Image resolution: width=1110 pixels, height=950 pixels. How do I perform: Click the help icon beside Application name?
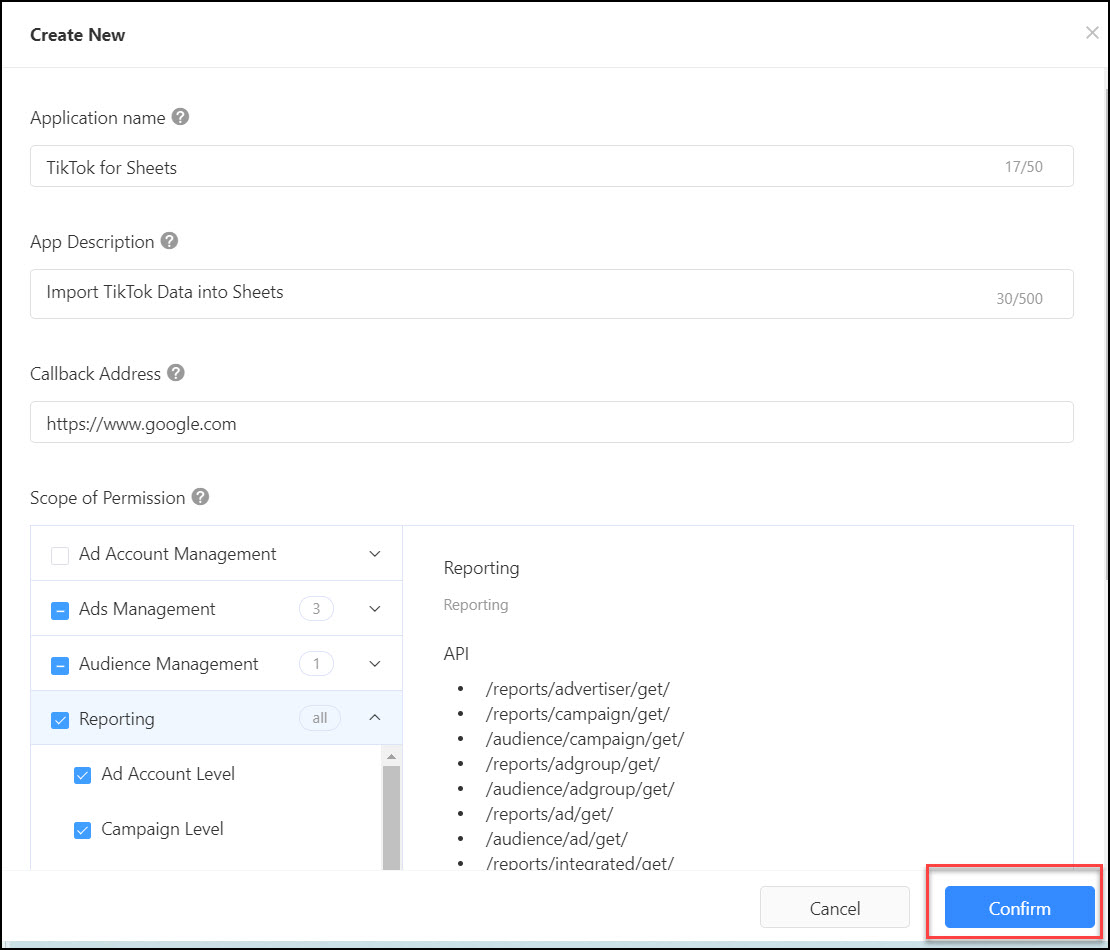181,117
